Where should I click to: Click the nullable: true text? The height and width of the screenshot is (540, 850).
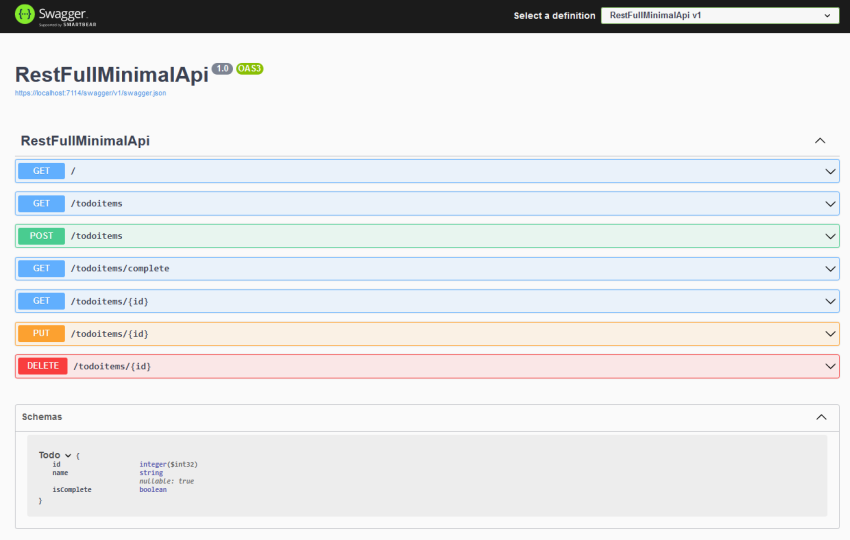tap(166, 481)
